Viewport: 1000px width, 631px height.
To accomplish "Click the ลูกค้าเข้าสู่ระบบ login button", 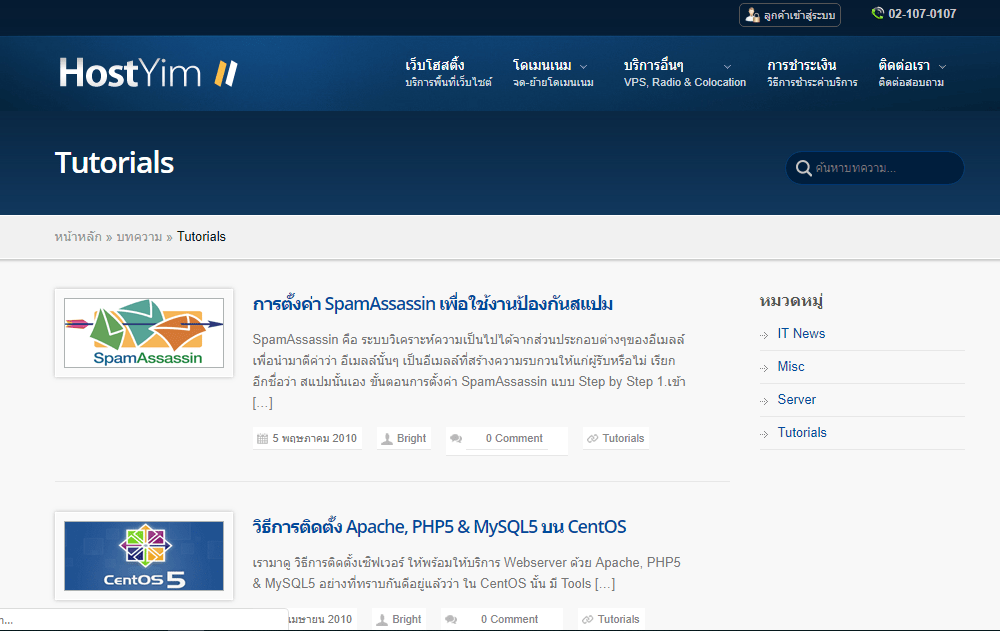I will [790, 15].
